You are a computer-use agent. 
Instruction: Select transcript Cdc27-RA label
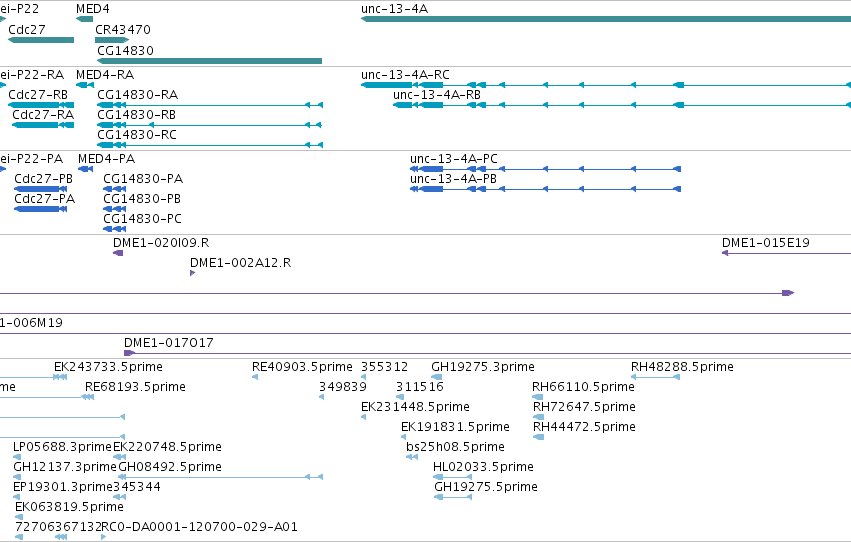43,114
